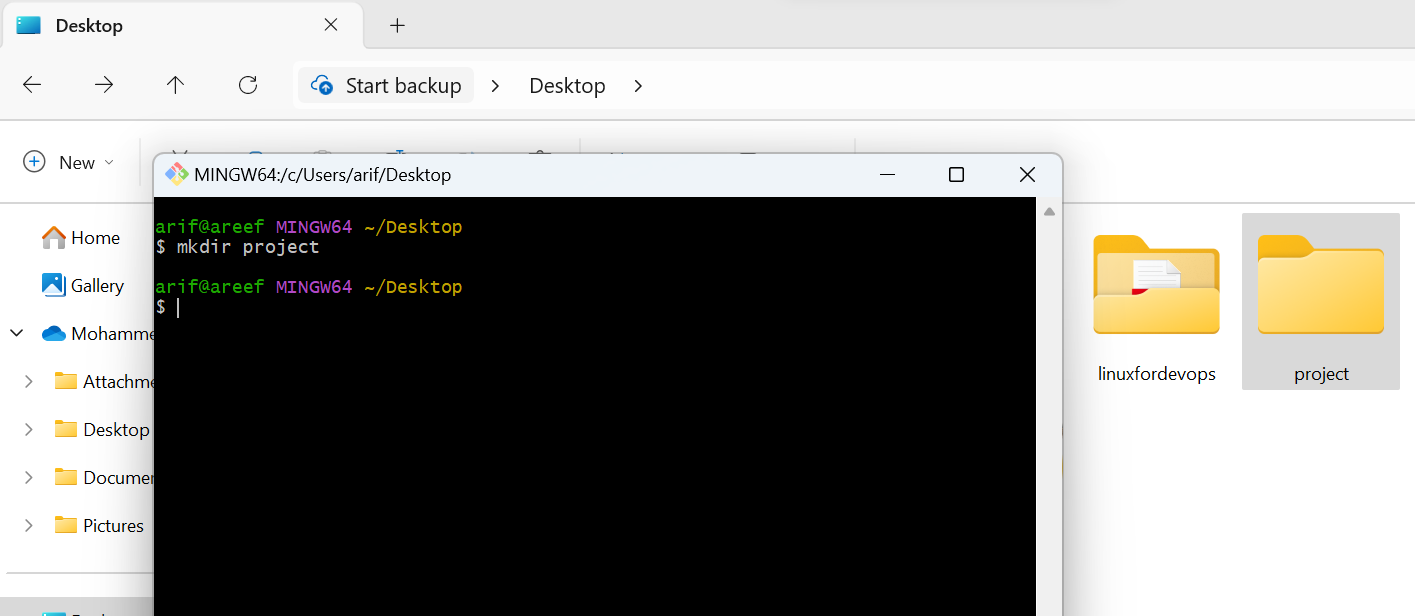Click the Desktop tab folder icon

pyautogui.click(x=29, y=25)
